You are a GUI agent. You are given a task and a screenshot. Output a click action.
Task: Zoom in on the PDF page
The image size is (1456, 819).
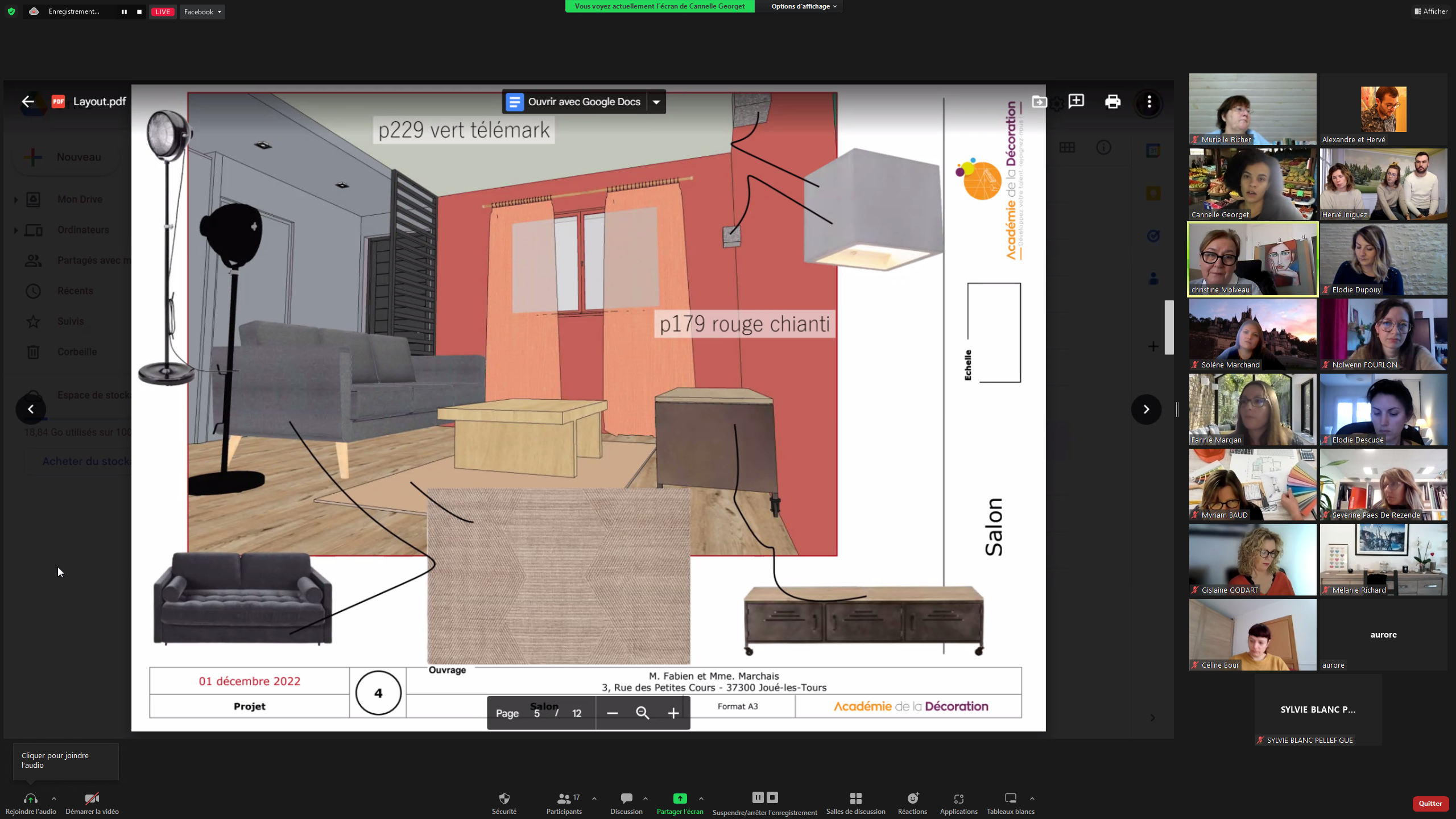point(673,713)
